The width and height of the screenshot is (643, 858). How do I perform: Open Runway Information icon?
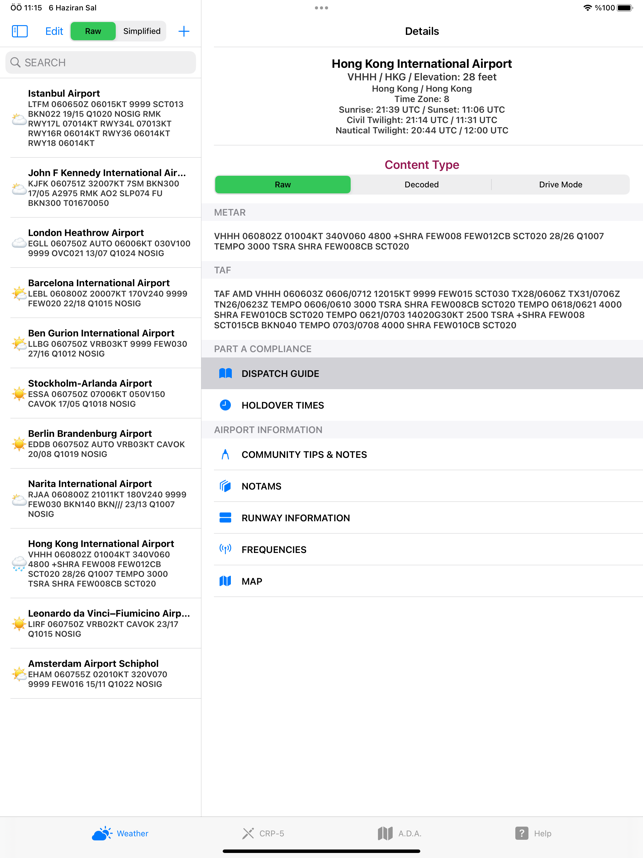(x=225, y=518)
